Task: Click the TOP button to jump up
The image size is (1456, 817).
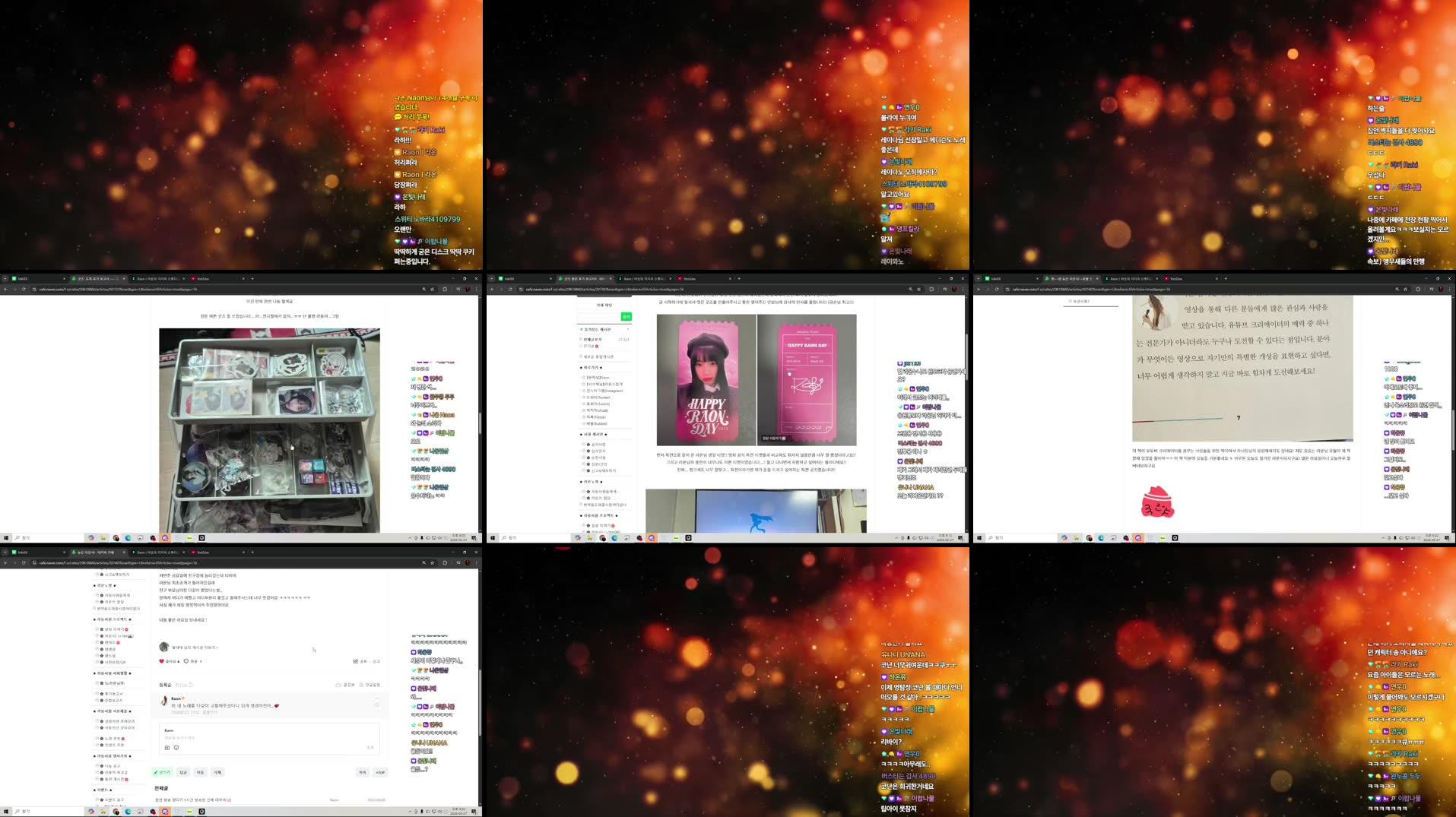Action: pyautogui.click(x=379, y=772)
